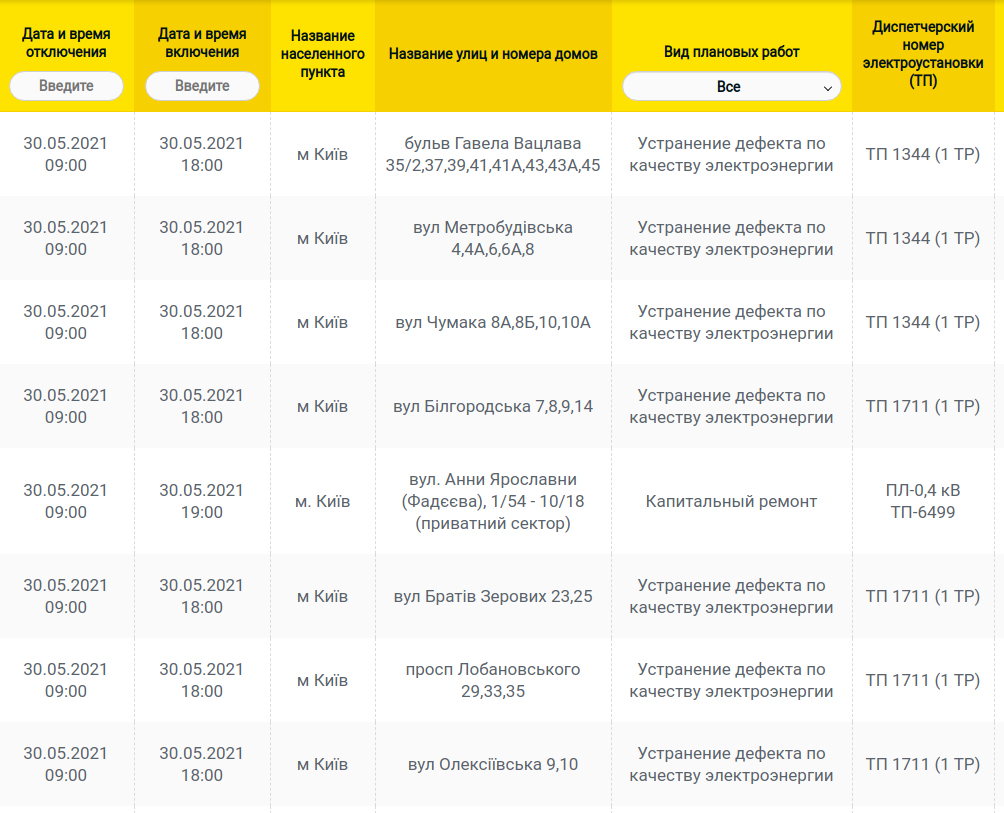Click the reconnection date in Лобановського row
Screen dimensions: 1004x813
pos(202,680)
